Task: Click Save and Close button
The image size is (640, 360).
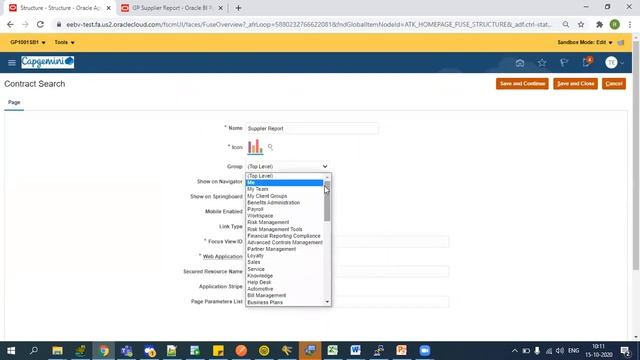Action: coord(575,84)
